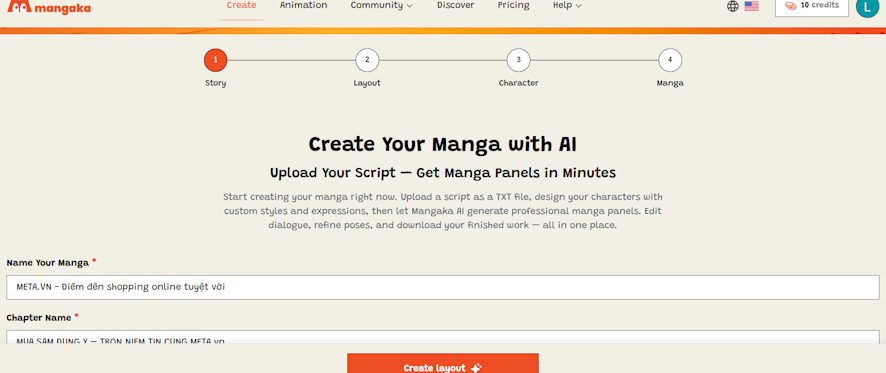Open the Pricing page
The height and width of the screenshot is (373, 886).
pos(514,6)
